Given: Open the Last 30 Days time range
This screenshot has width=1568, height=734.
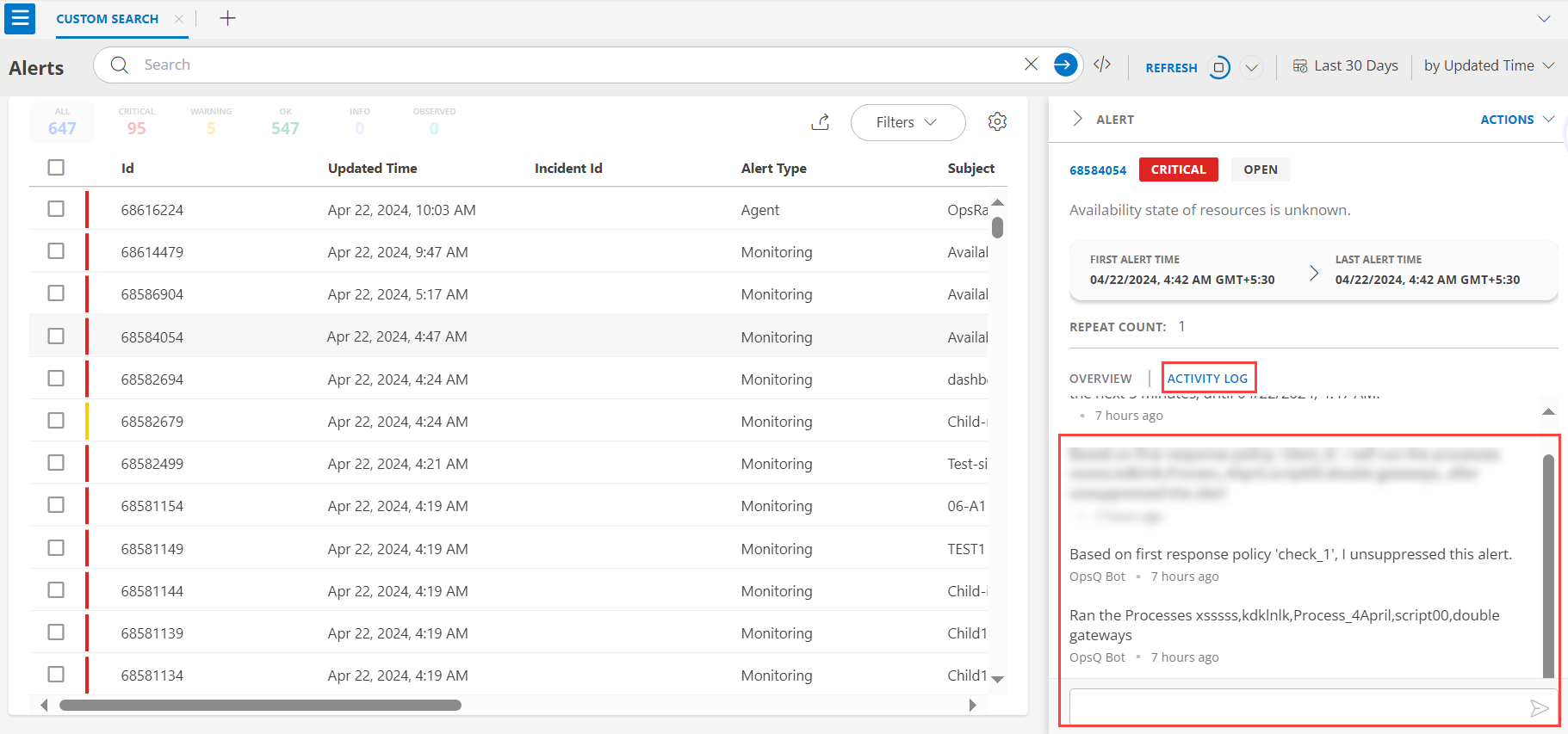Looking at the screenshot, I should [x=1346, y=65].
